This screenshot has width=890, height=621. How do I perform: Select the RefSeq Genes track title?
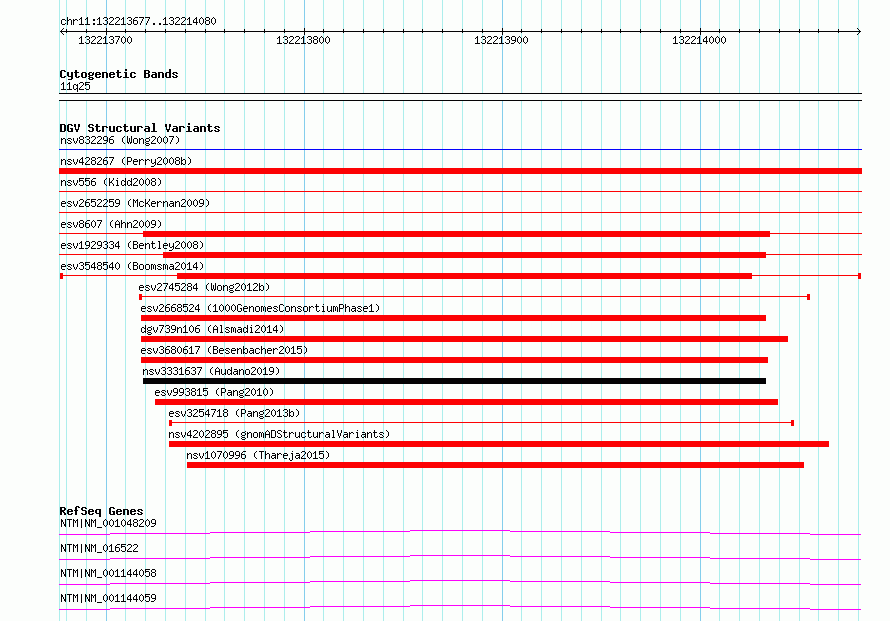point(101,511)
